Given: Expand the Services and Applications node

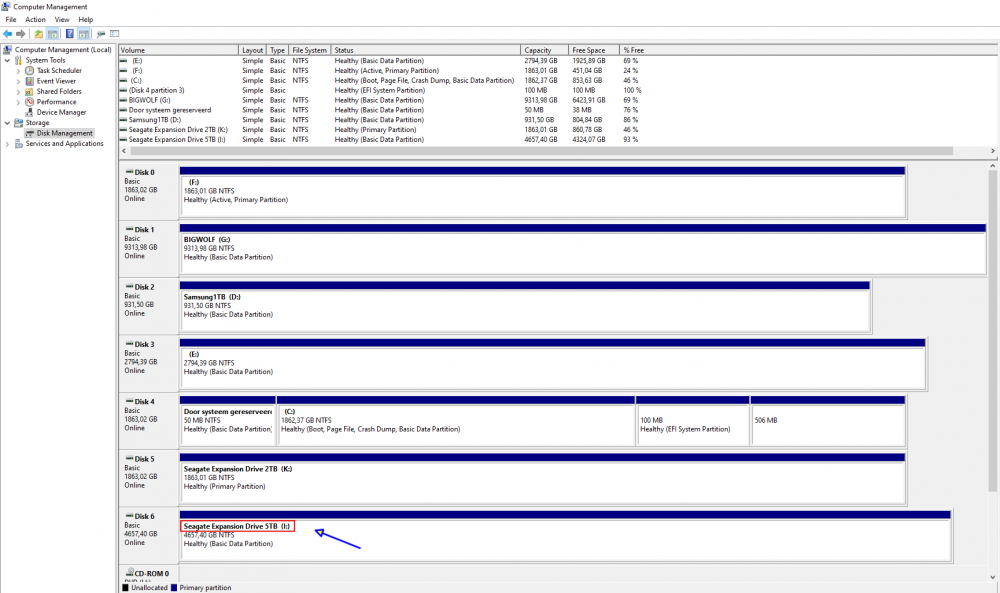Looking at the screenshot, I should tap(9, 143).
